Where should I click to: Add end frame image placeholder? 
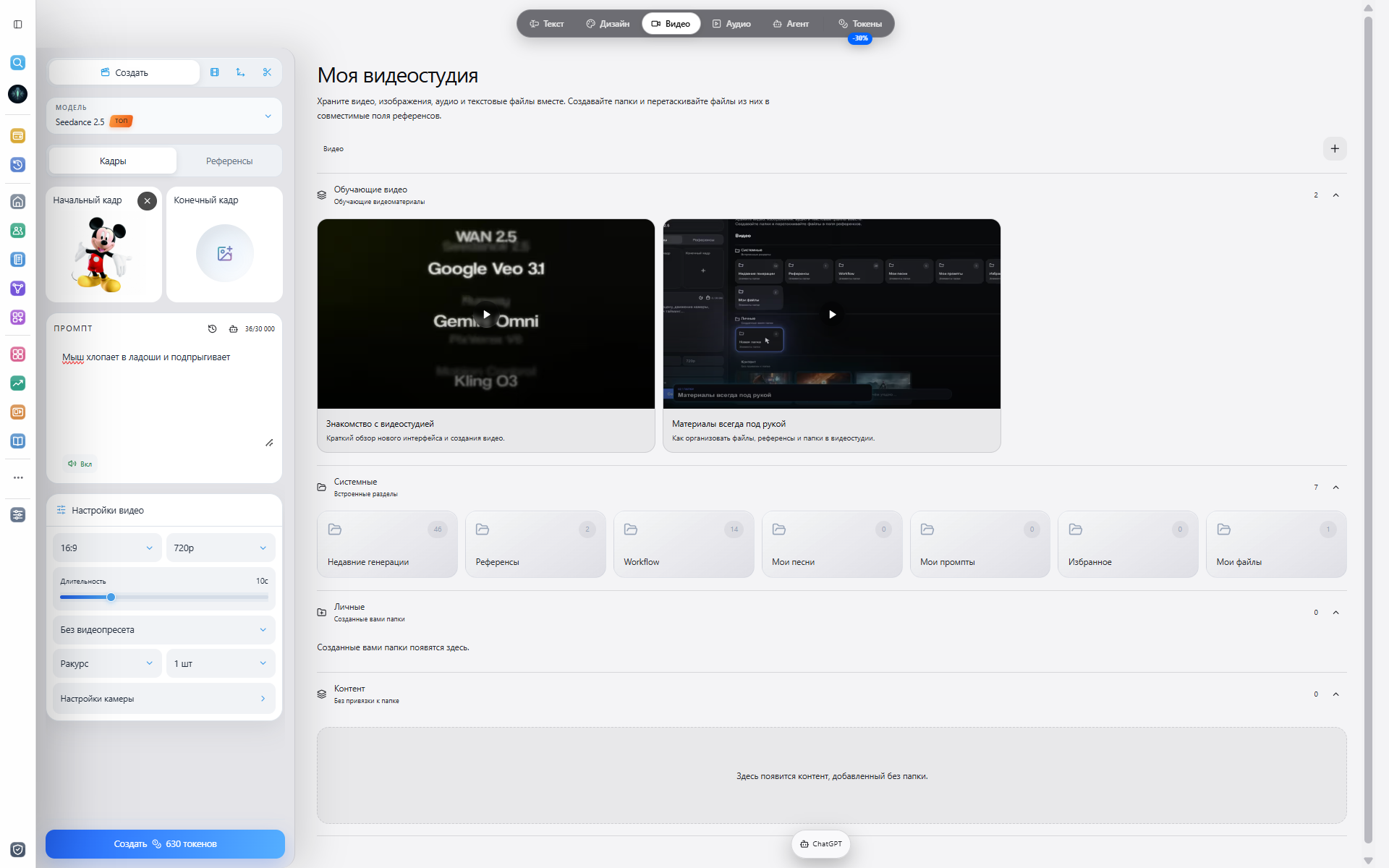[225, 253]
